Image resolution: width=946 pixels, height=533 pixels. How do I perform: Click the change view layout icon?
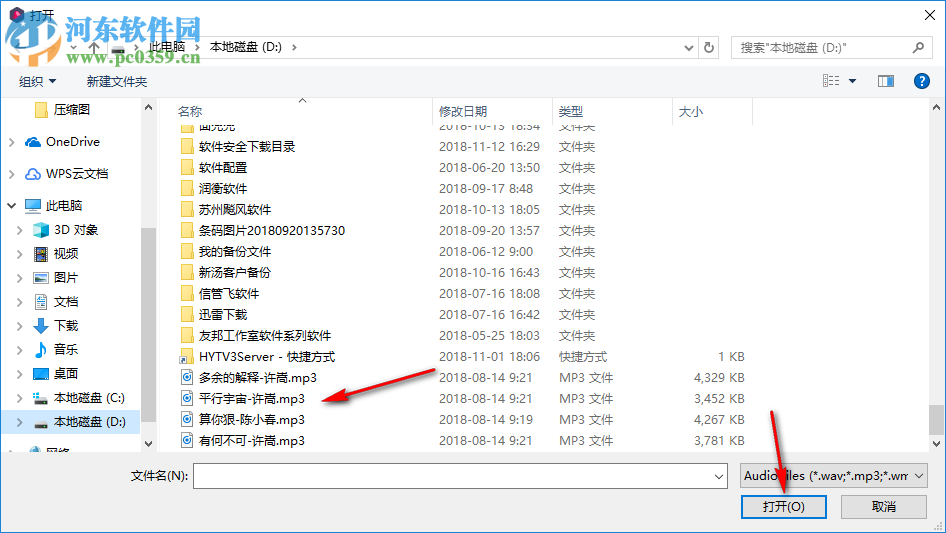click(831, 81)
